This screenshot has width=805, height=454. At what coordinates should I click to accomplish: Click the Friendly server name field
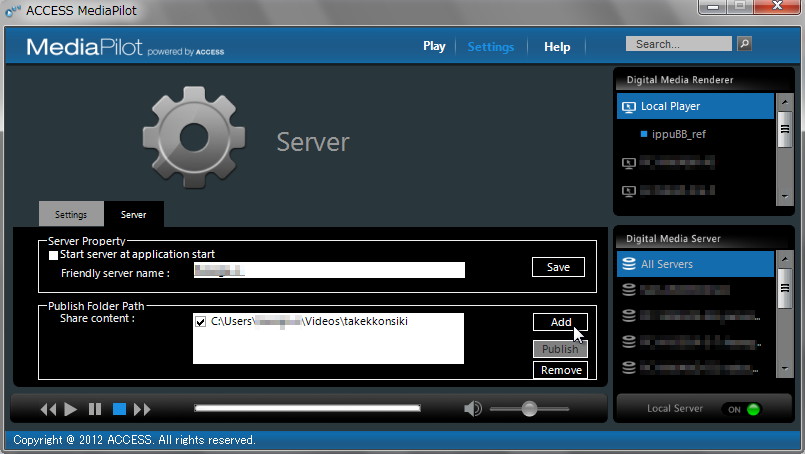329,270
